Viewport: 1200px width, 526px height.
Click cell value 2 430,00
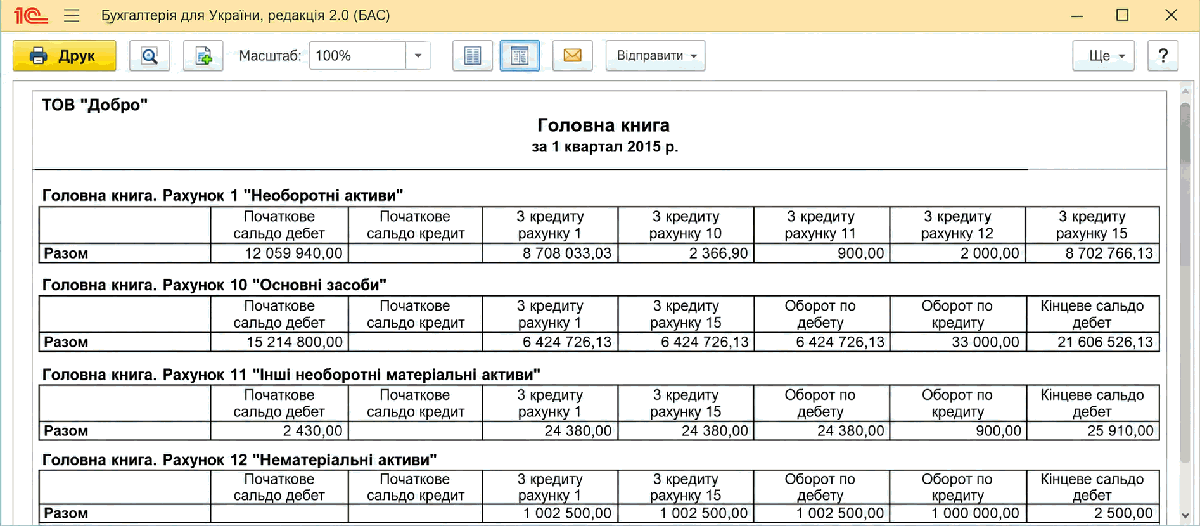click(x=279, y=432)
